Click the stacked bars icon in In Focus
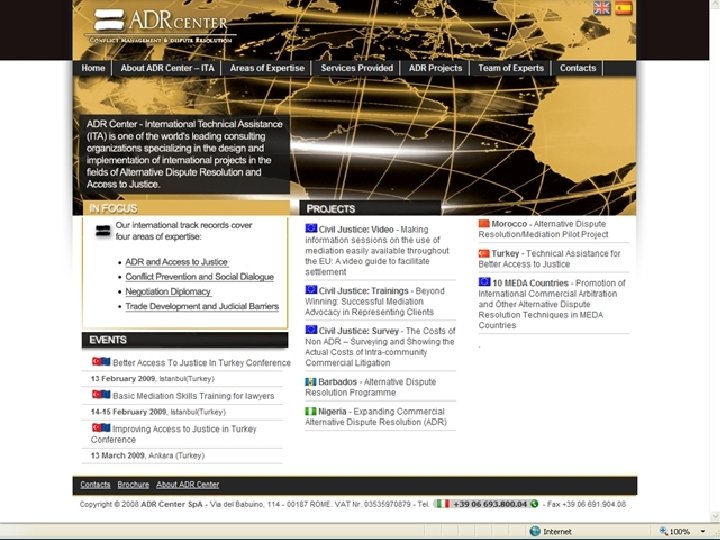 tap(103, 231)
